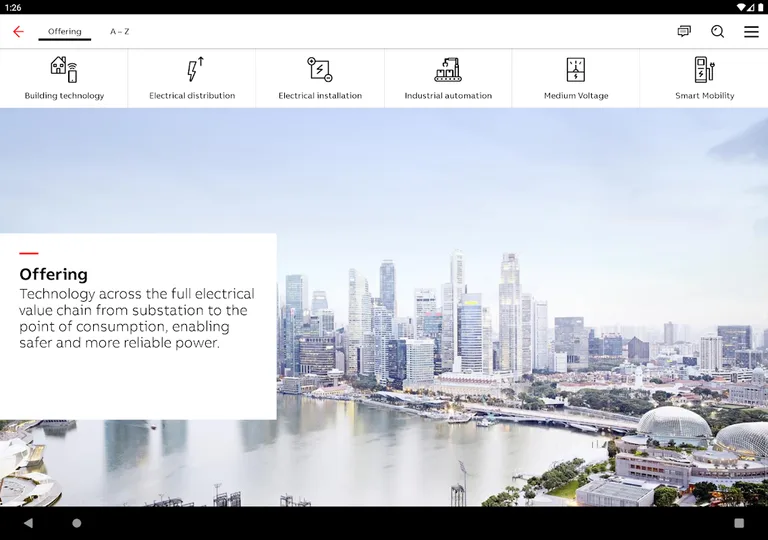Open the hamburger menu
The image size is (768, 540).
pos(751,31)
